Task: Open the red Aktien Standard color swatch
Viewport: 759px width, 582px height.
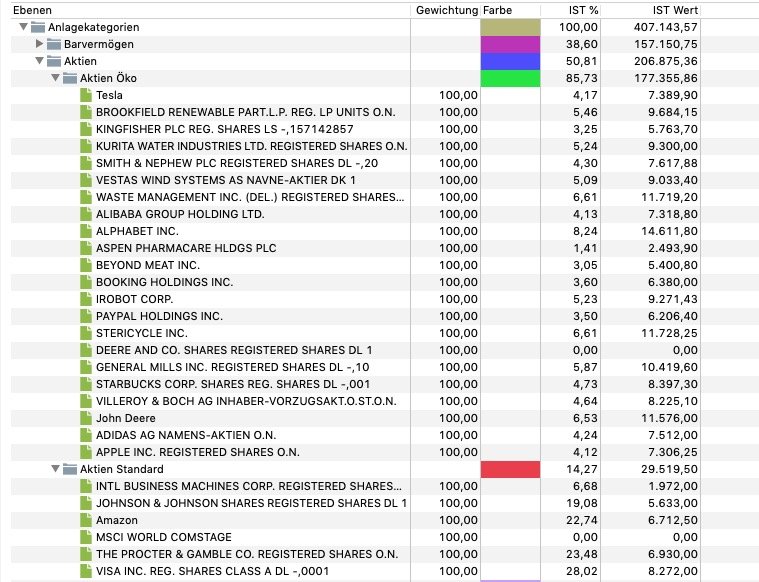Action: point(510,469)
